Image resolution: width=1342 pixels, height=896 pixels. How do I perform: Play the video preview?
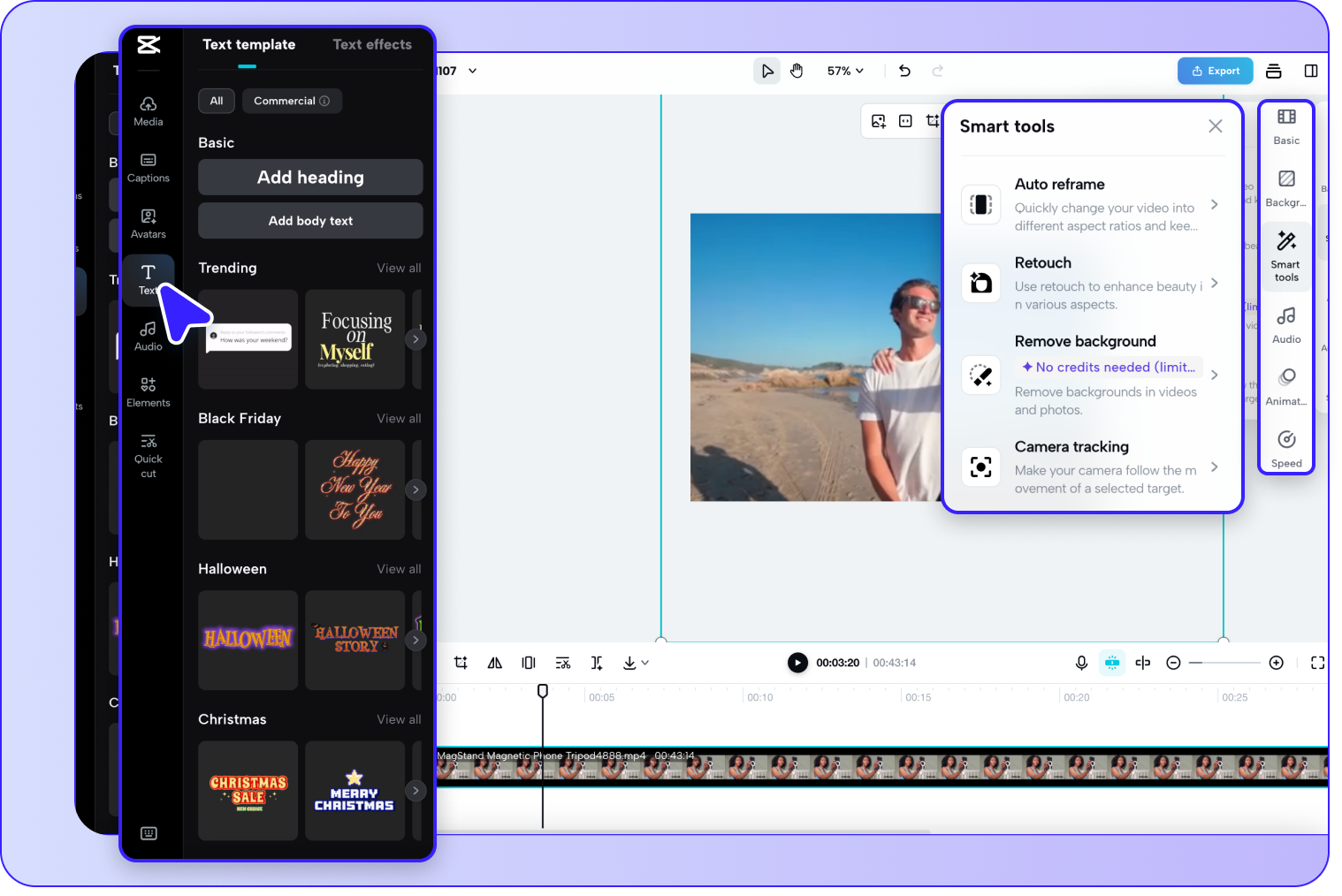pos(797,663)
